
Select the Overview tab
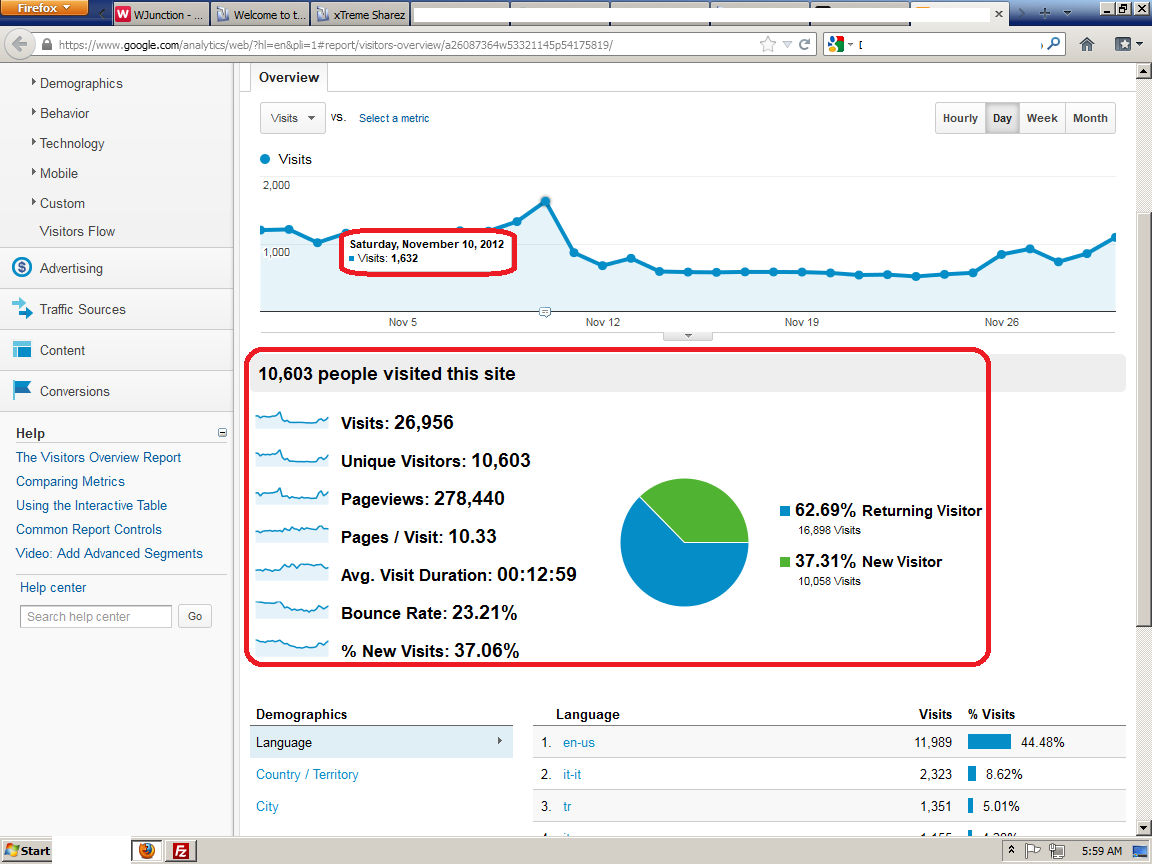click(x=289, y=78)
